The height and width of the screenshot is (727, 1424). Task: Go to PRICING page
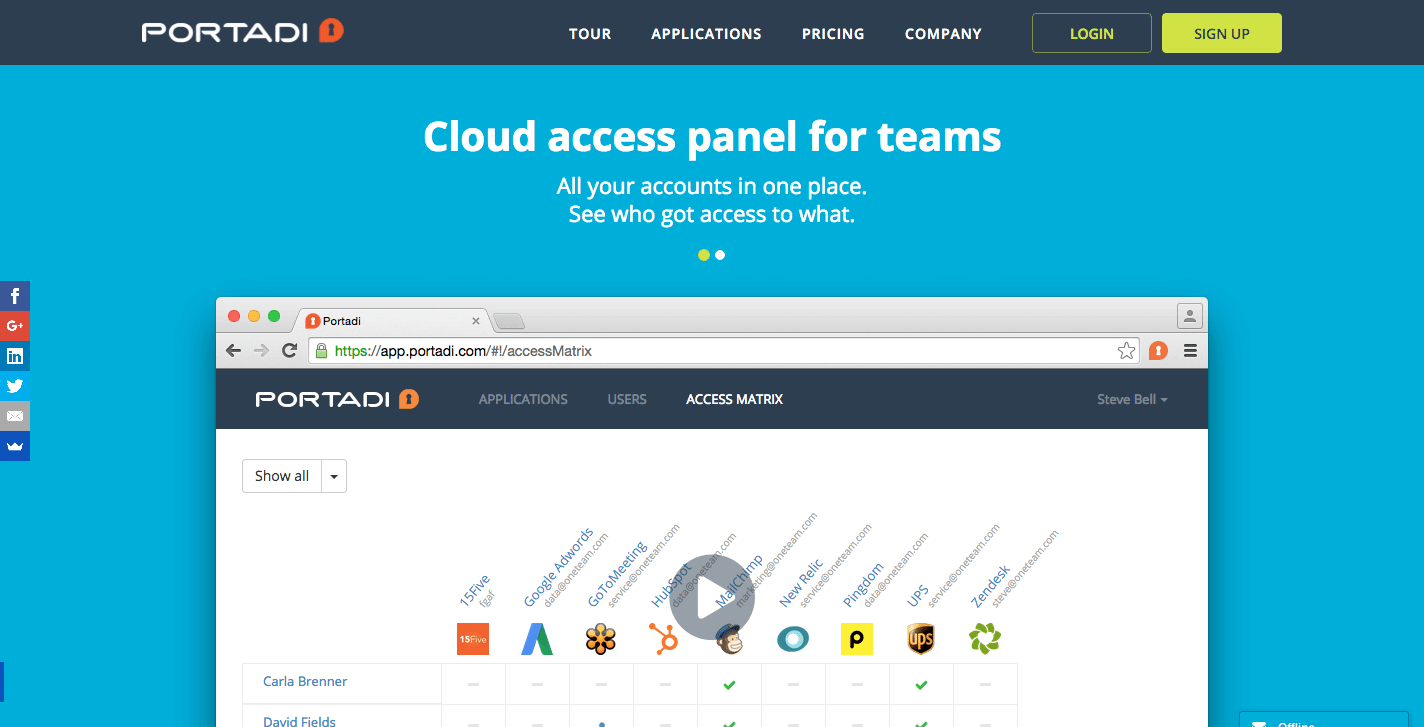[833, 33]
